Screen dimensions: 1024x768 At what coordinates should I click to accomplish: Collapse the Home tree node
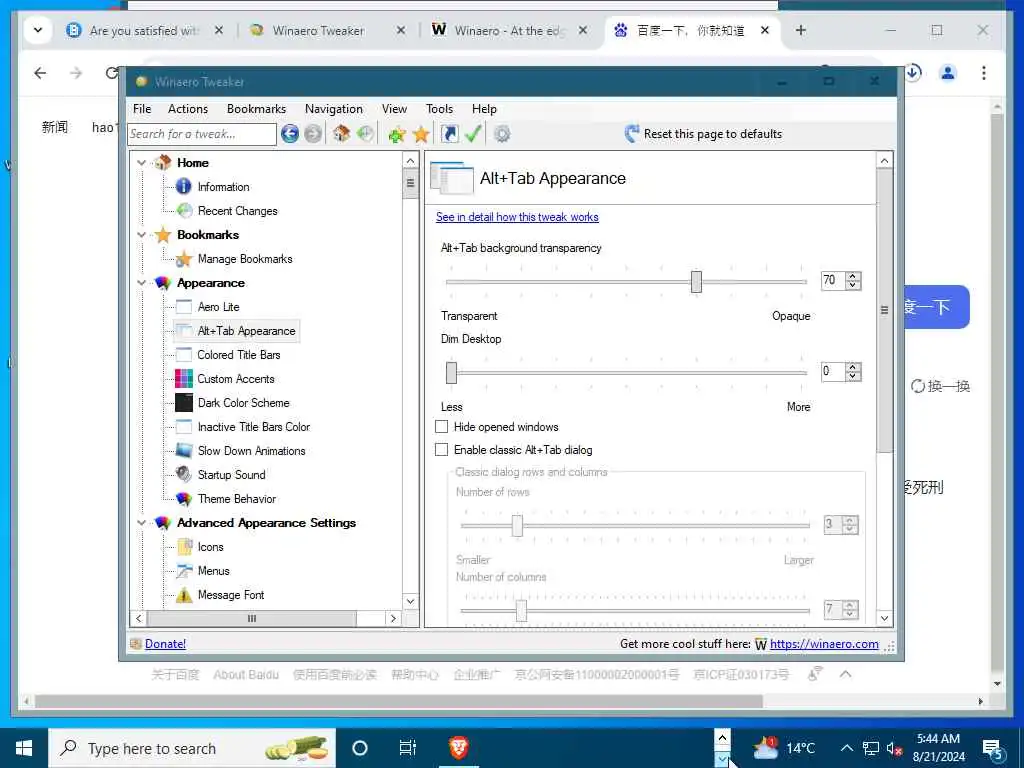tap(141, 163)
